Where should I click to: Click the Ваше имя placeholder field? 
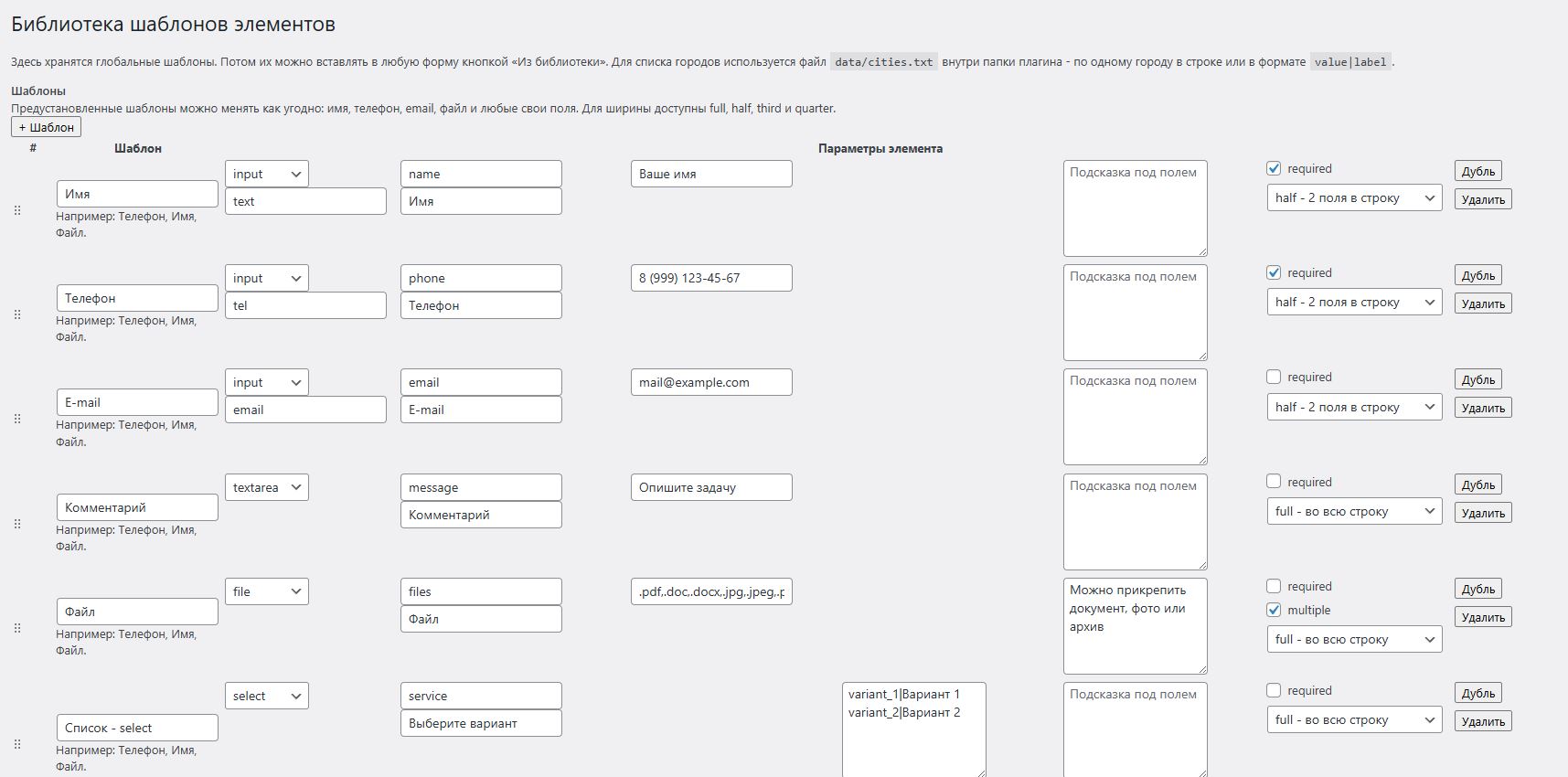click(x=710, y=174)
